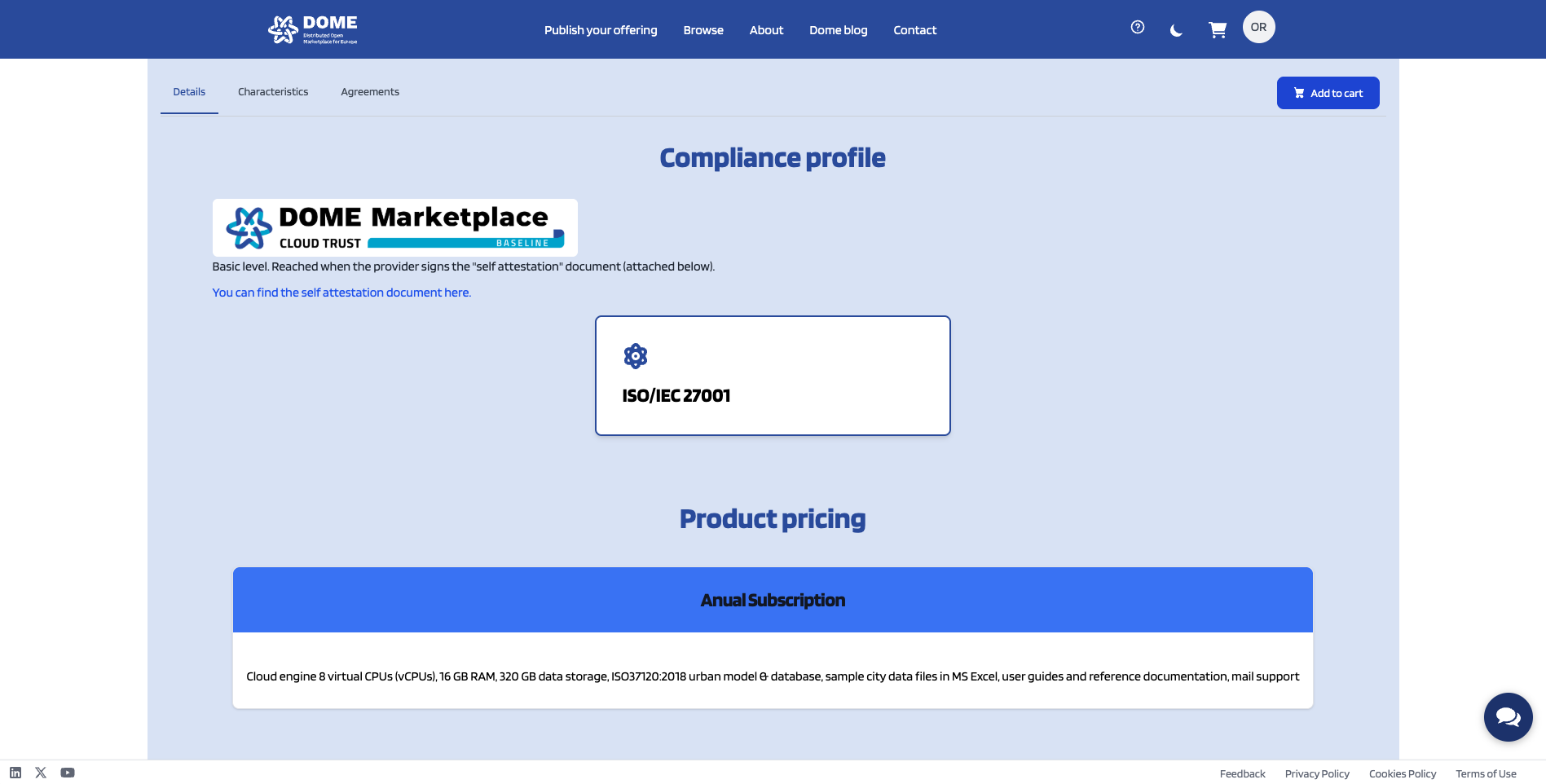This screenshot has width=1546, height=784.
Task: Open the help question mark icon
Action: (x=1137, y=28)
